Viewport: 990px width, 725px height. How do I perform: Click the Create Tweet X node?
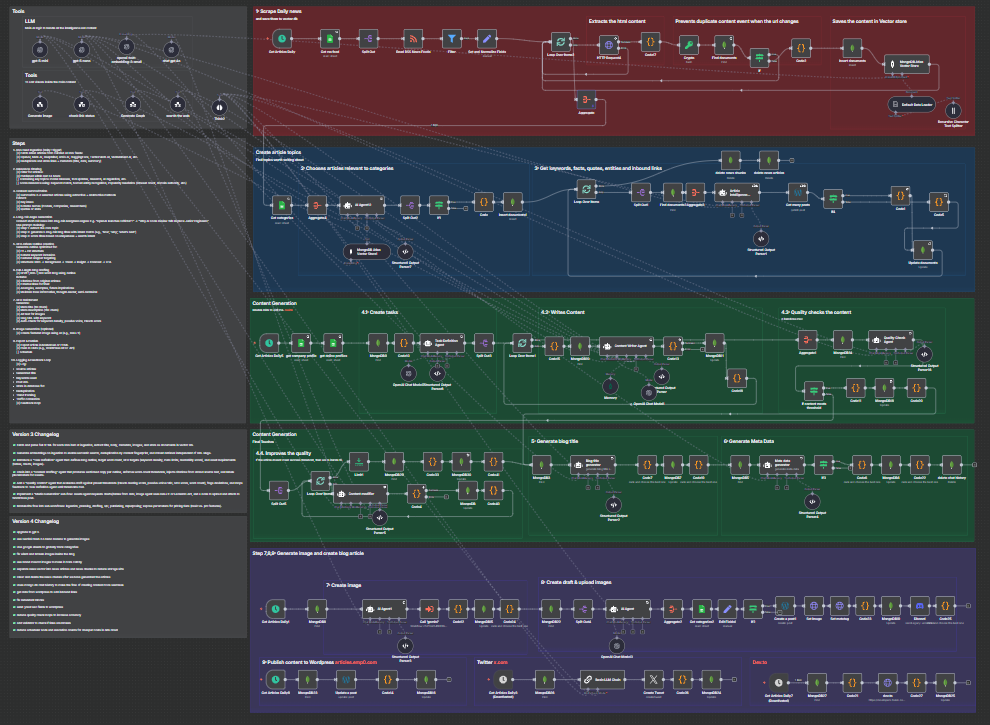(651, 680)
